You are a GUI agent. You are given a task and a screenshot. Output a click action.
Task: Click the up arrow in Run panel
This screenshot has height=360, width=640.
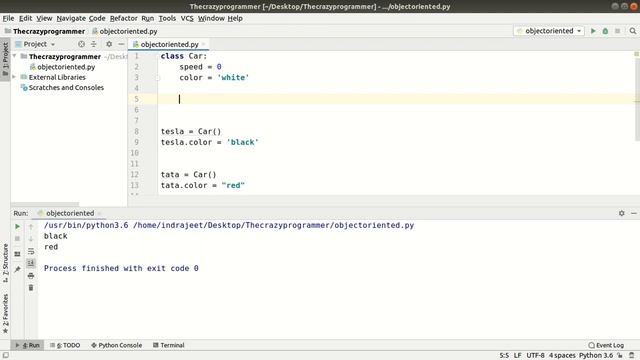coord(31,226)
